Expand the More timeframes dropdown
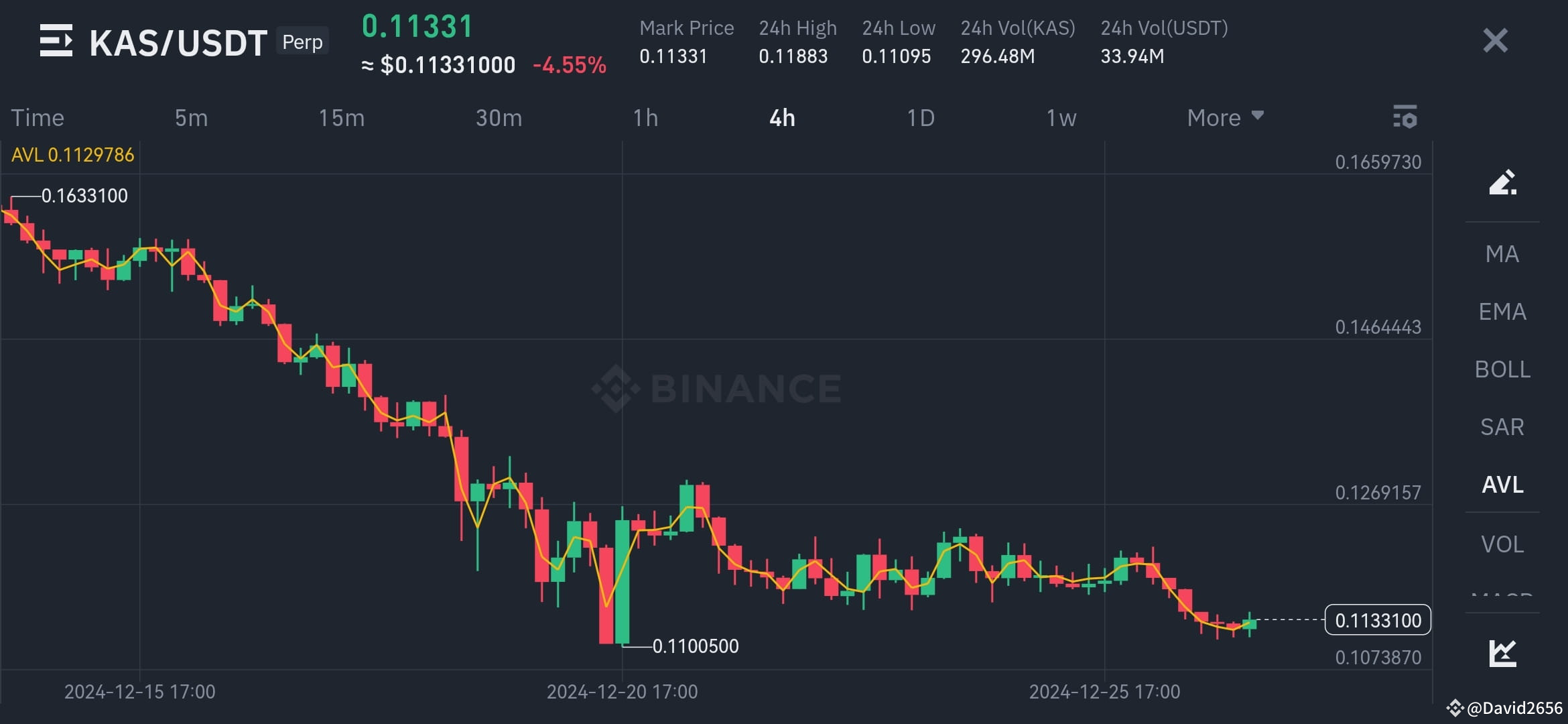1568x724 pixels. pos(1224,118)
